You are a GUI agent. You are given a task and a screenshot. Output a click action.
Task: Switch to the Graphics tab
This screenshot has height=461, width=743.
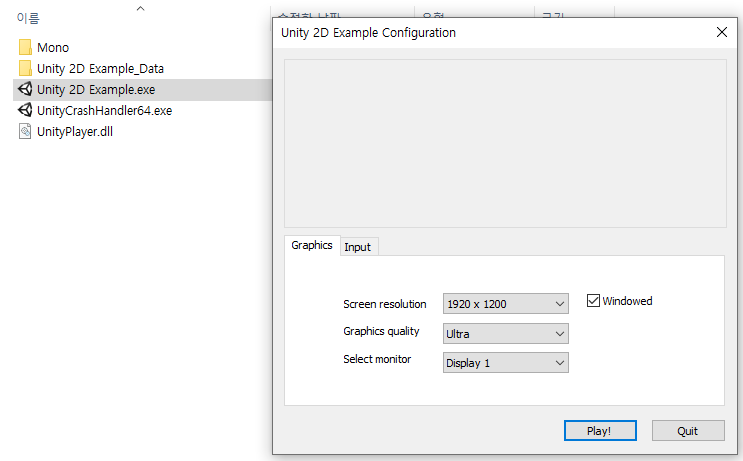(312, 245)
